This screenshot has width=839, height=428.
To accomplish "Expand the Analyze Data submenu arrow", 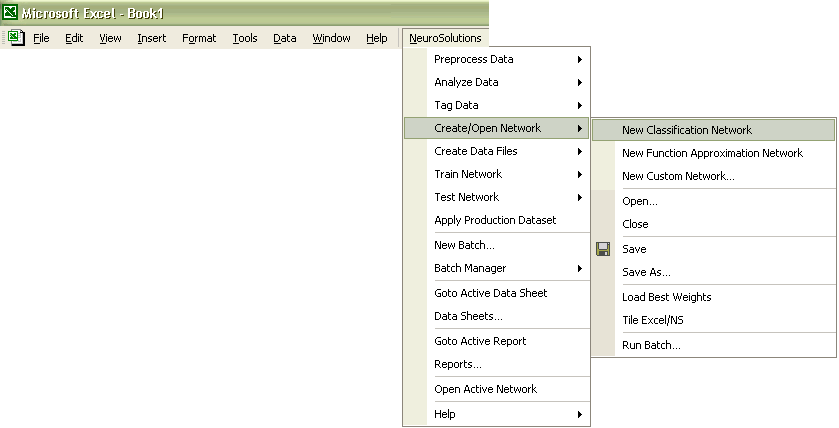I will click(579, 82).
